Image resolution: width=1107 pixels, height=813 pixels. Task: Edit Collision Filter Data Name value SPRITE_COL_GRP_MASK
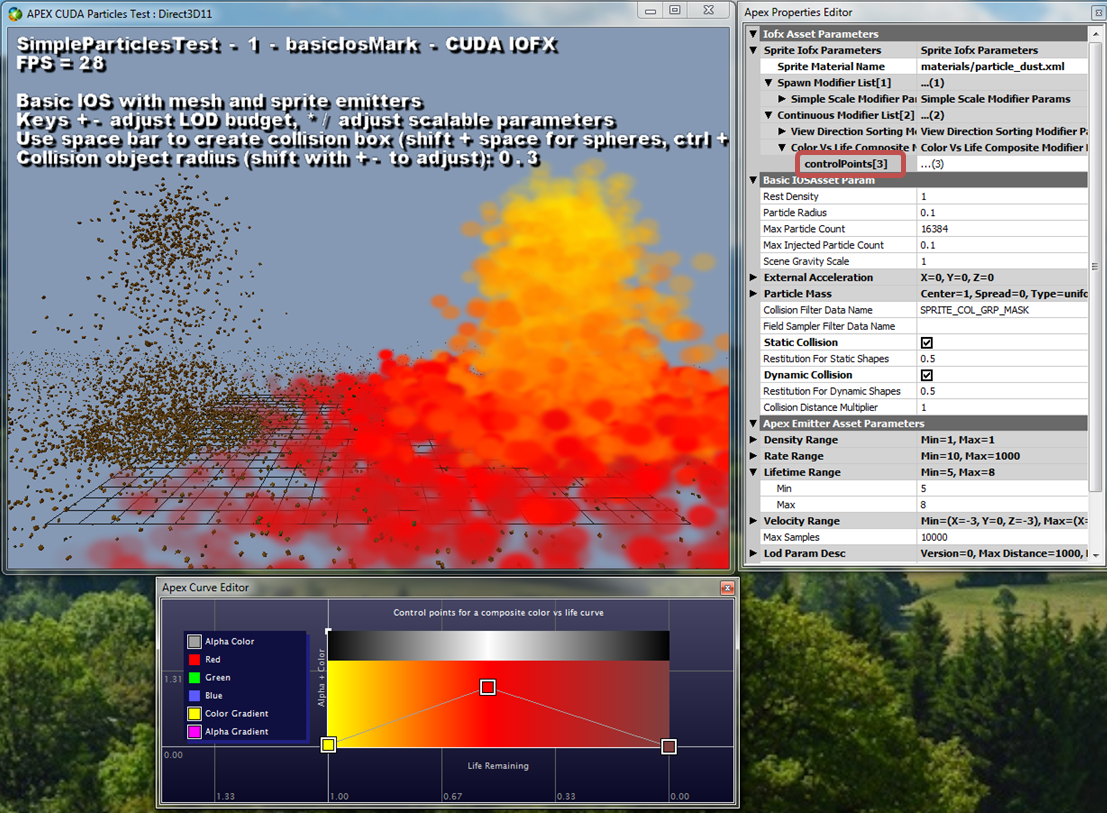pos(1003,310)
